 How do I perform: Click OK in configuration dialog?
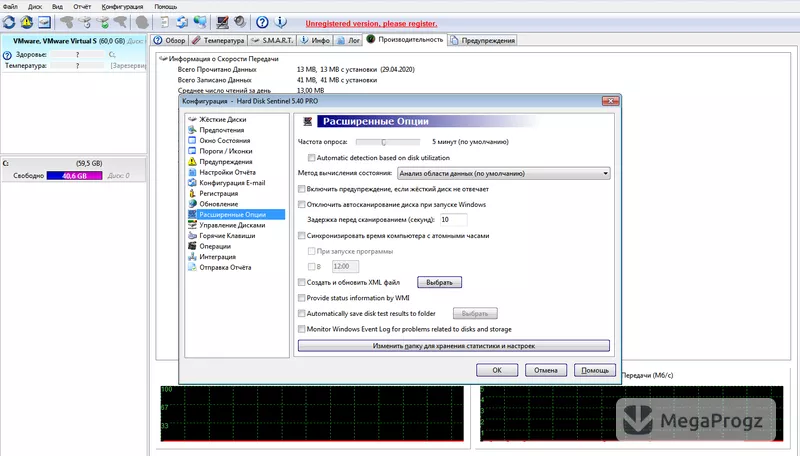point(497,370)
